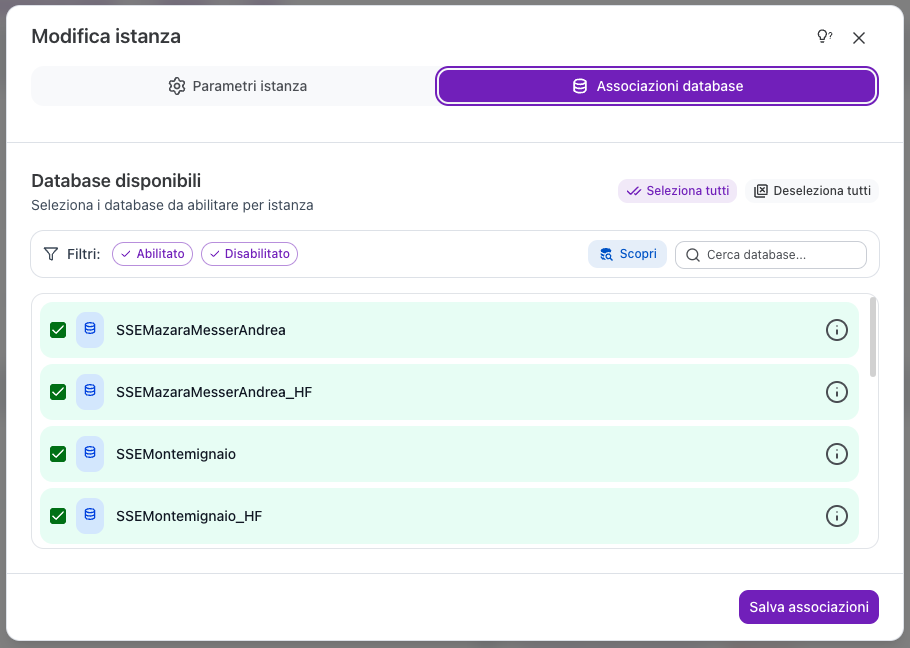Click the Salva associazioni button
The height and width of the screenshot is (648, 910).
pyautogui.click(x=808, y=607)
